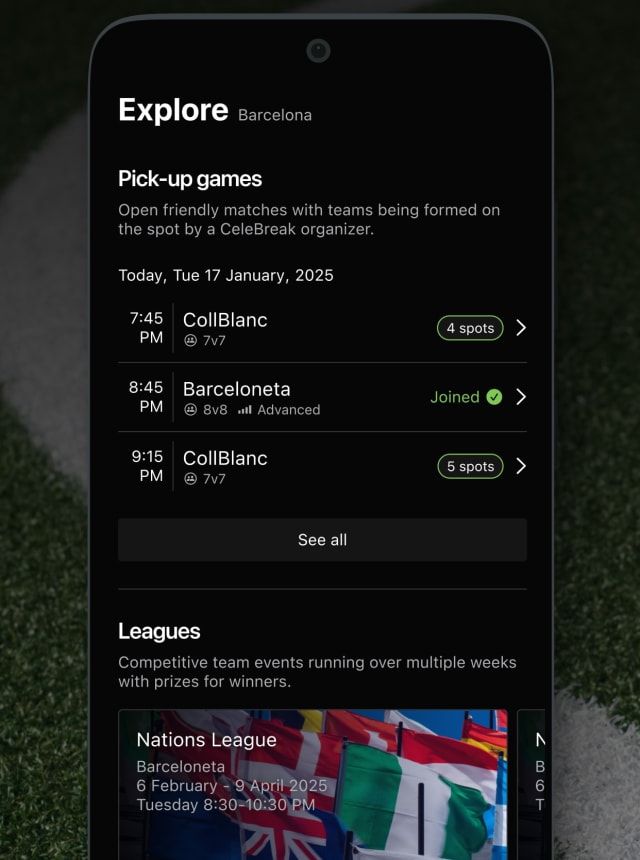This screenshot has height=860, width=640.
Task: Open the 9:15 PM CollBlanc game chevron
Action: pyautogui.click(x=520, y=466)
